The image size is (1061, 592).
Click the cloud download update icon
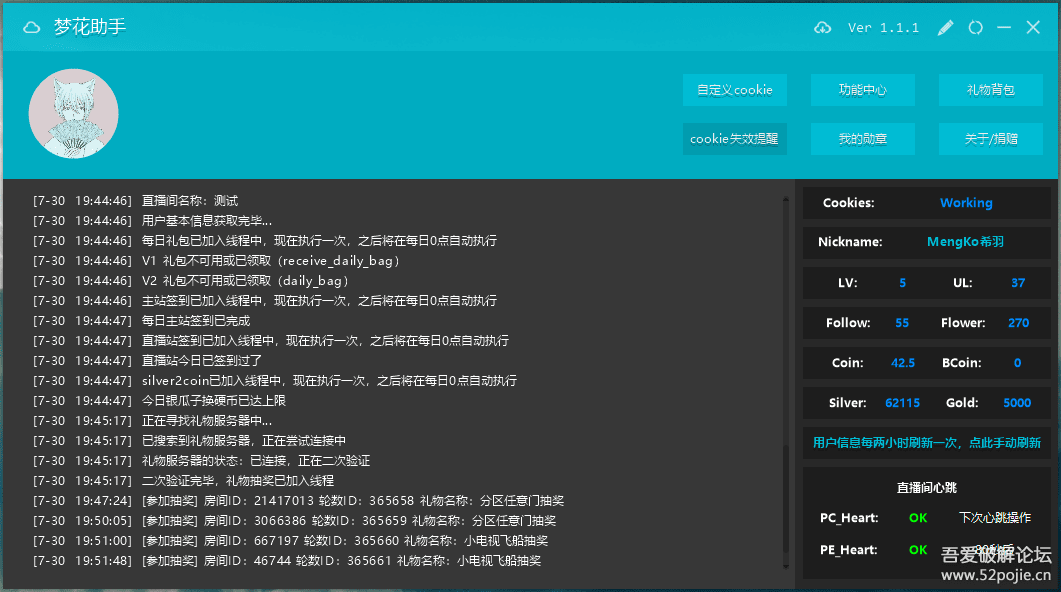822,27
